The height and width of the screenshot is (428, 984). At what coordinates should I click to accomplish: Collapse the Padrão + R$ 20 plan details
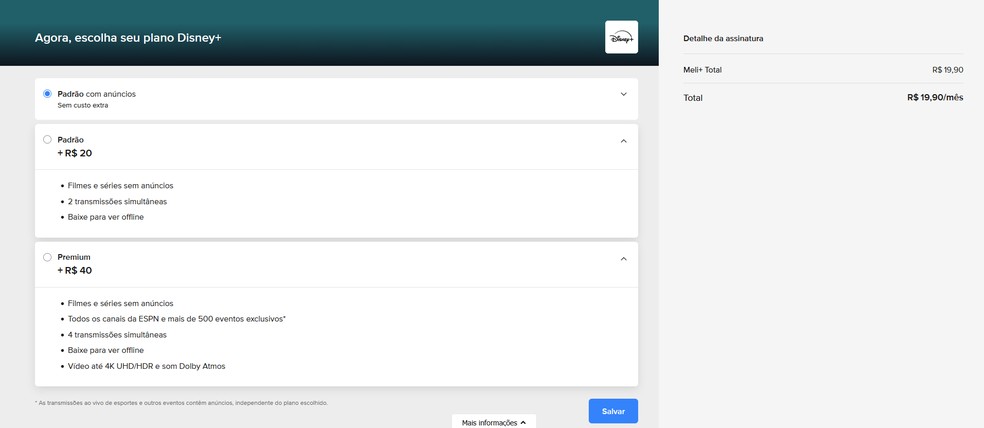point(623,141)
